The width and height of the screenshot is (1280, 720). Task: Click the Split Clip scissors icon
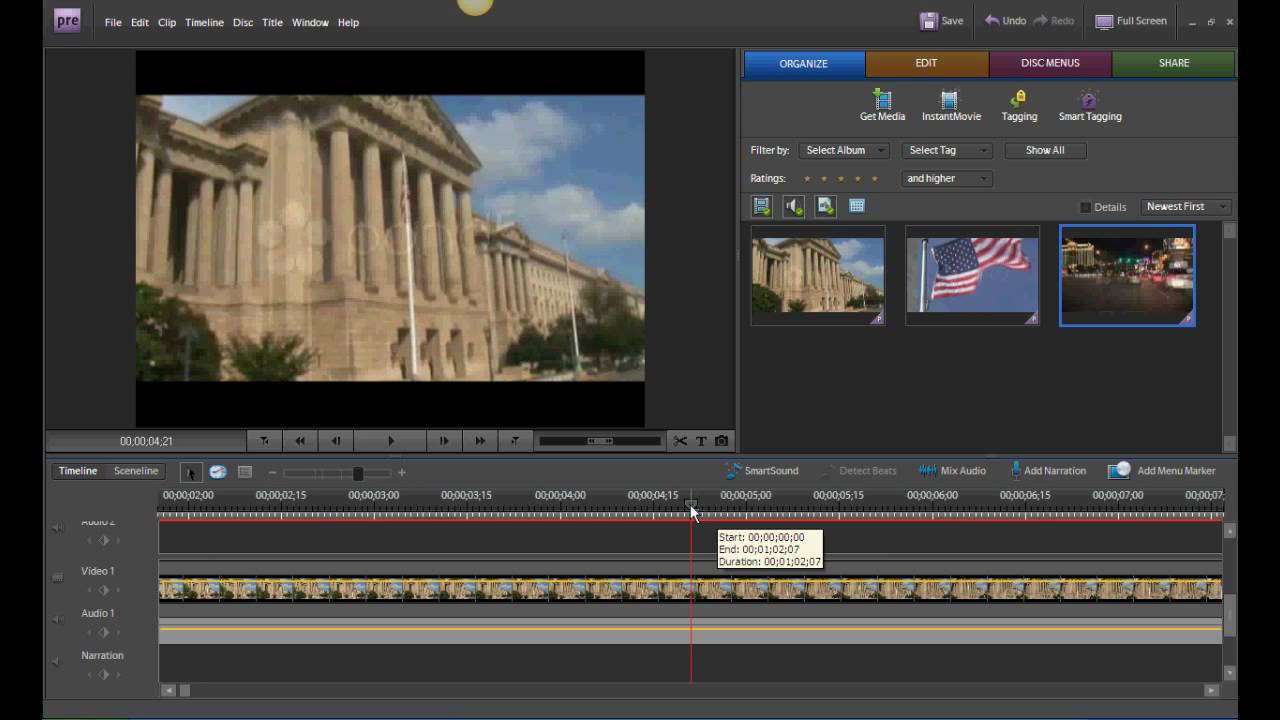click(x=680, y=441)
